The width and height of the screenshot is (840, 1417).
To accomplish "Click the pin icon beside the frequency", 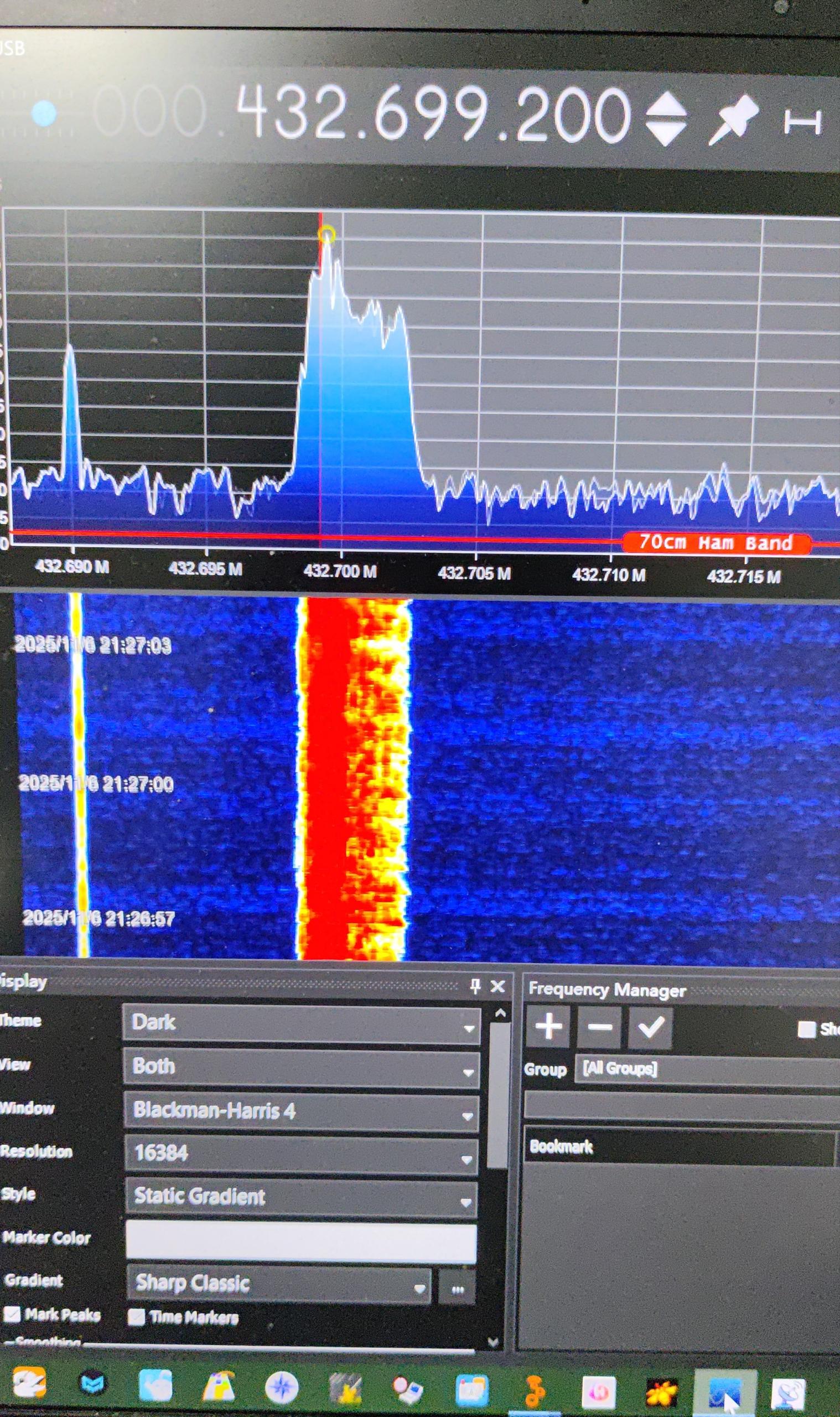I will [x=734, y=119].
